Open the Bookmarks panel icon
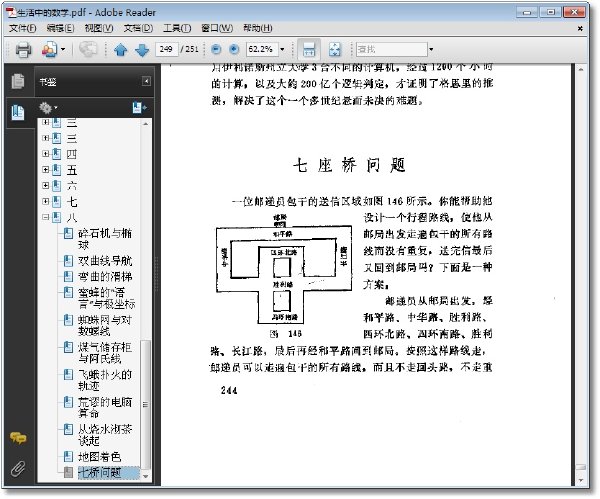The image size is (600, 499). click(x=18, y=112)
